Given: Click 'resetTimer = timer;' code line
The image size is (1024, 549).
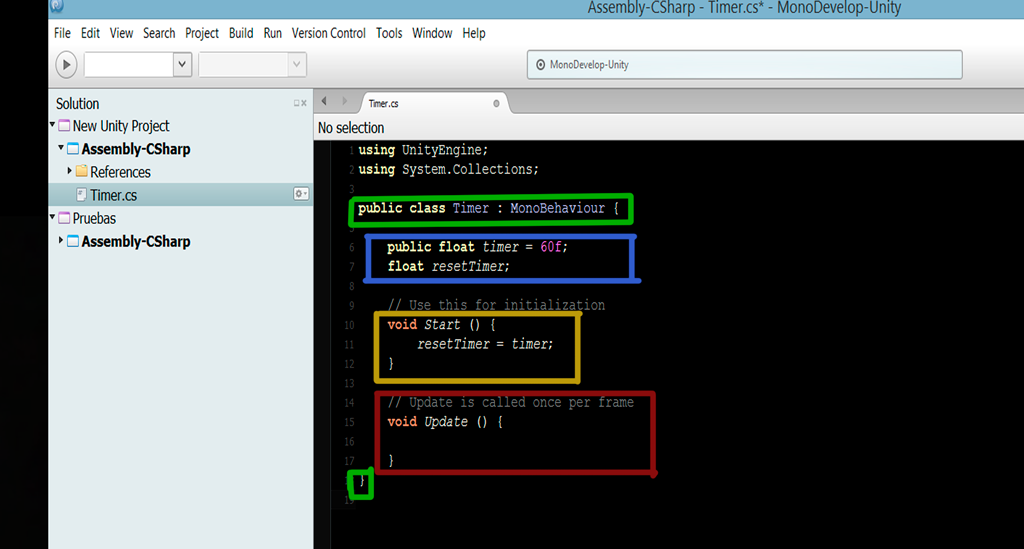Looking at the screenshot, I should 485,344.
